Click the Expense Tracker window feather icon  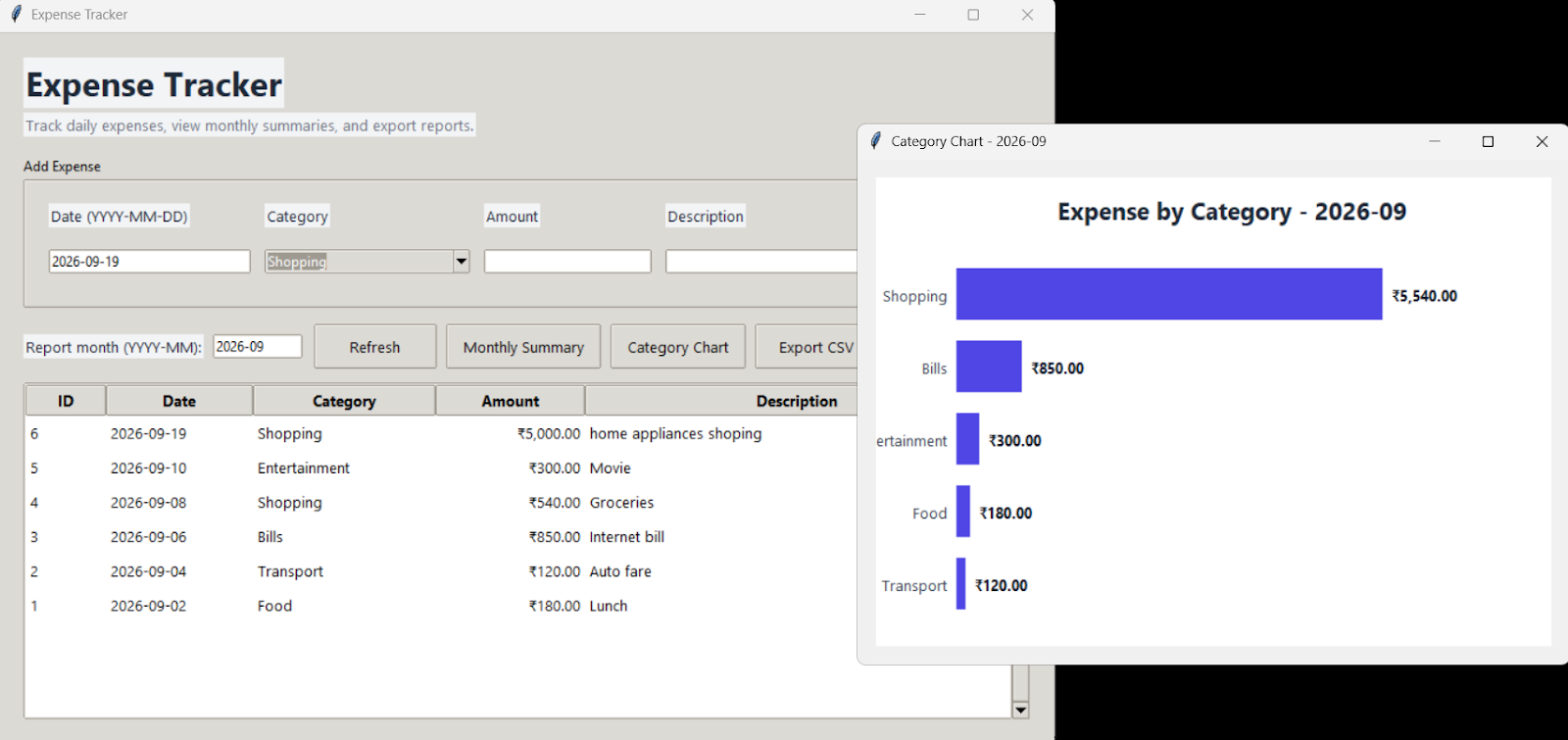[x=16, y=15]
